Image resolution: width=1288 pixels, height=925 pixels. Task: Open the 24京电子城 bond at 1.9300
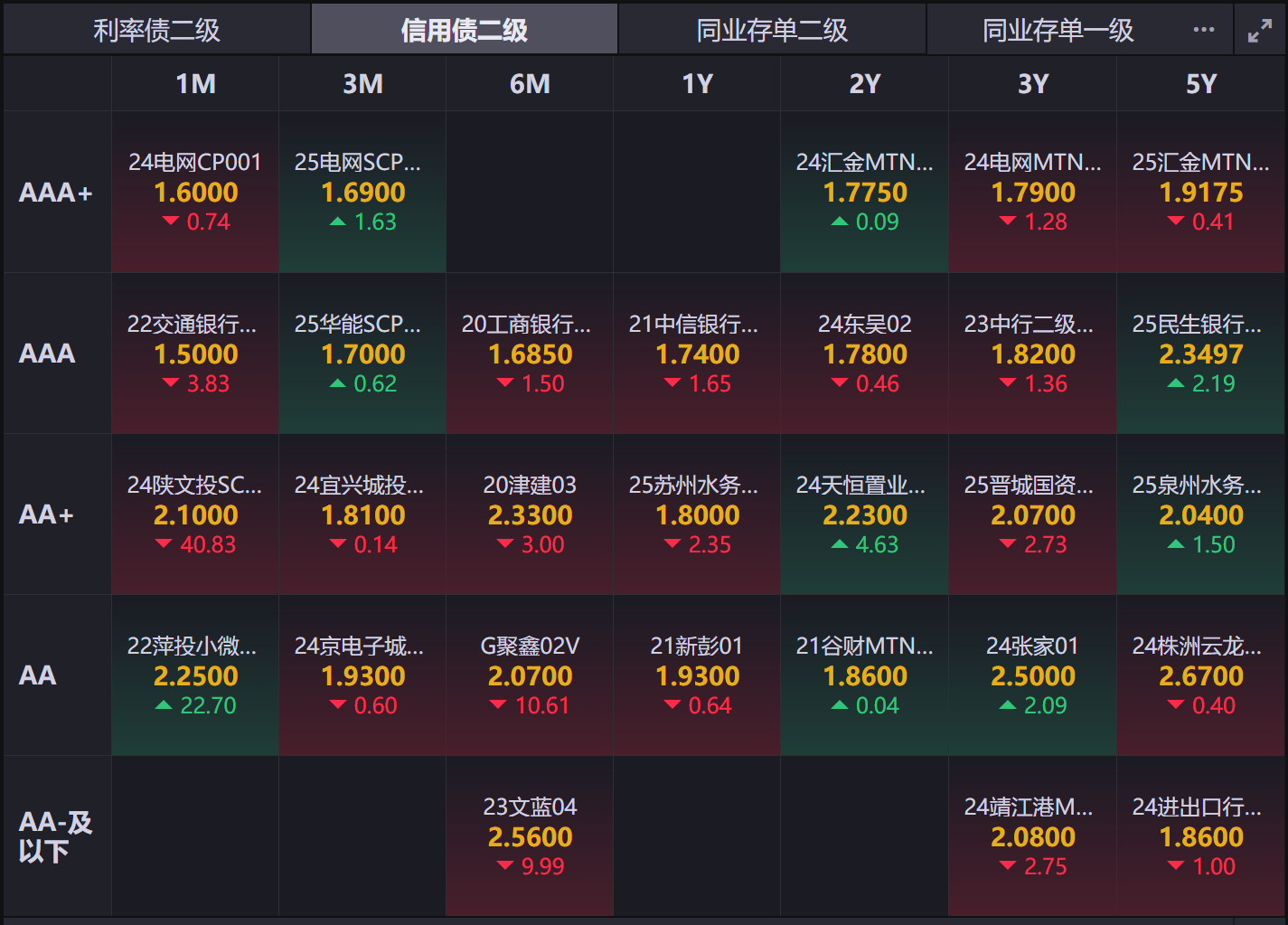pos(362,675)
